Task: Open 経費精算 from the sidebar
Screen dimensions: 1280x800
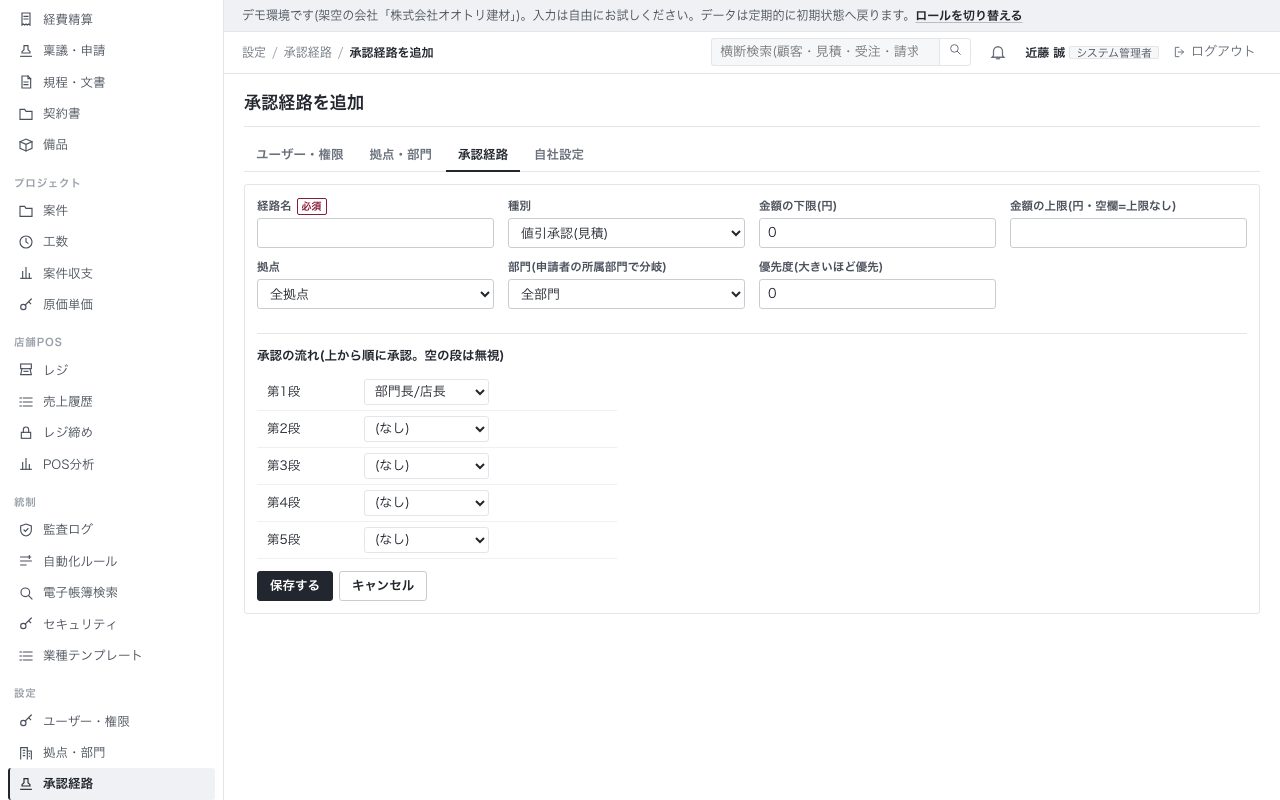Action: [111, 19]
